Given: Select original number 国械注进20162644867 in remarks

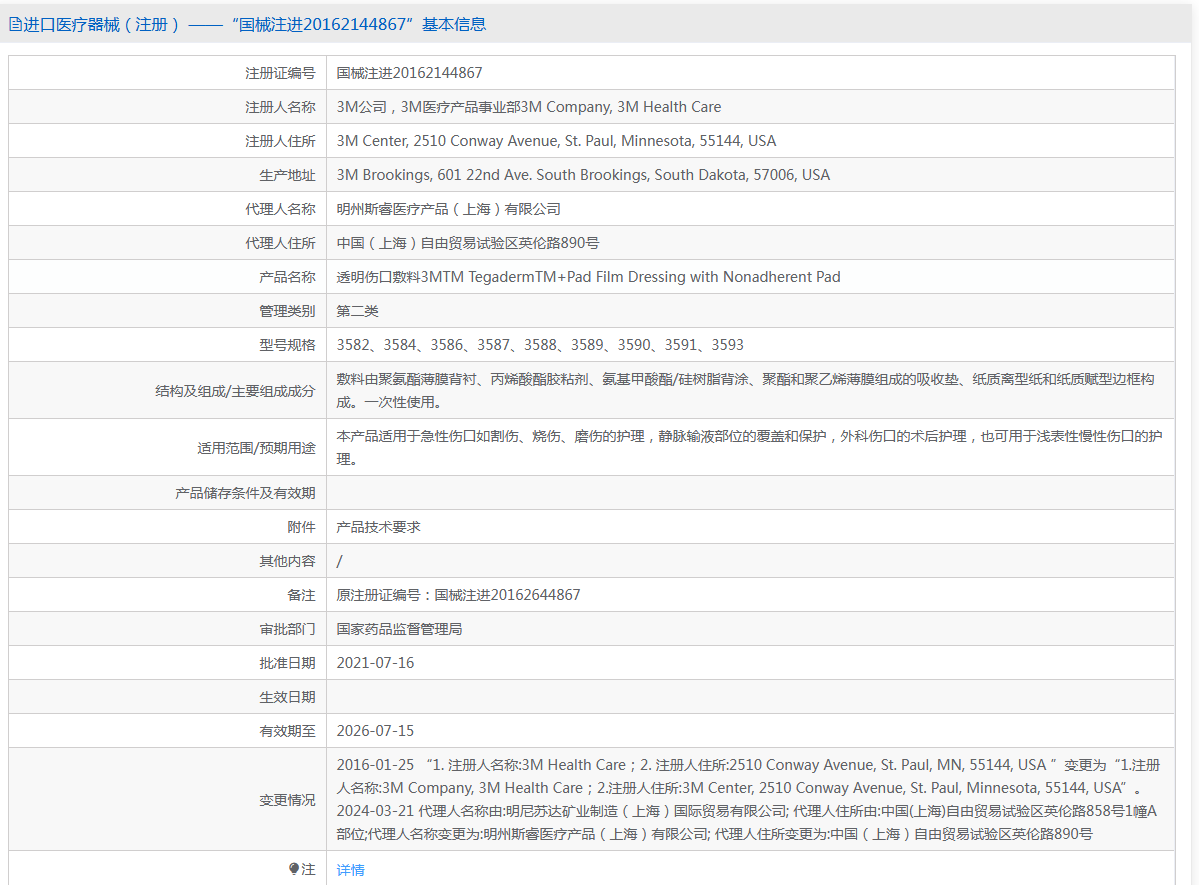Looking at the screenshot, I should [507, 594].
